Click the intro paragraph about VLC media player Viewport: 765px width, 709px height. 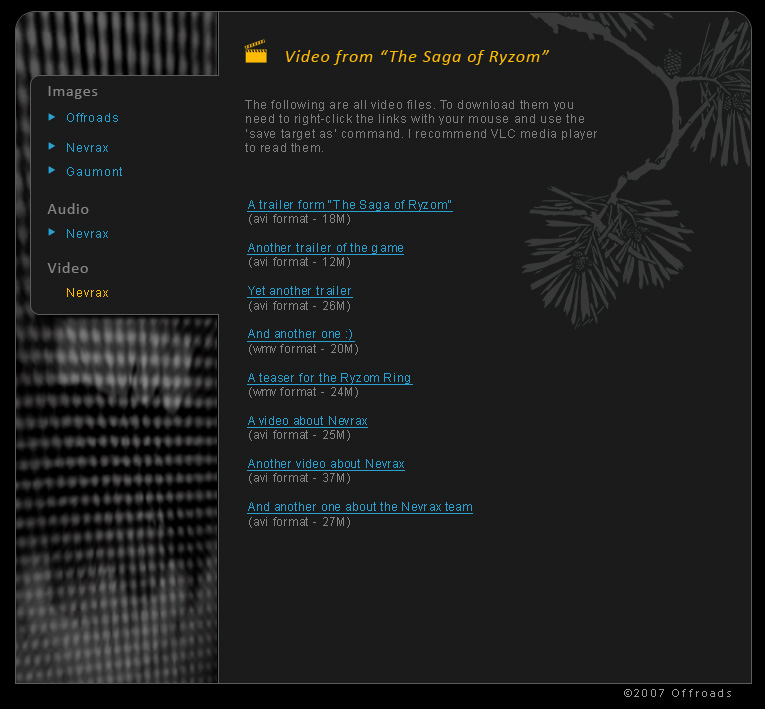click(x=421, y=126)
